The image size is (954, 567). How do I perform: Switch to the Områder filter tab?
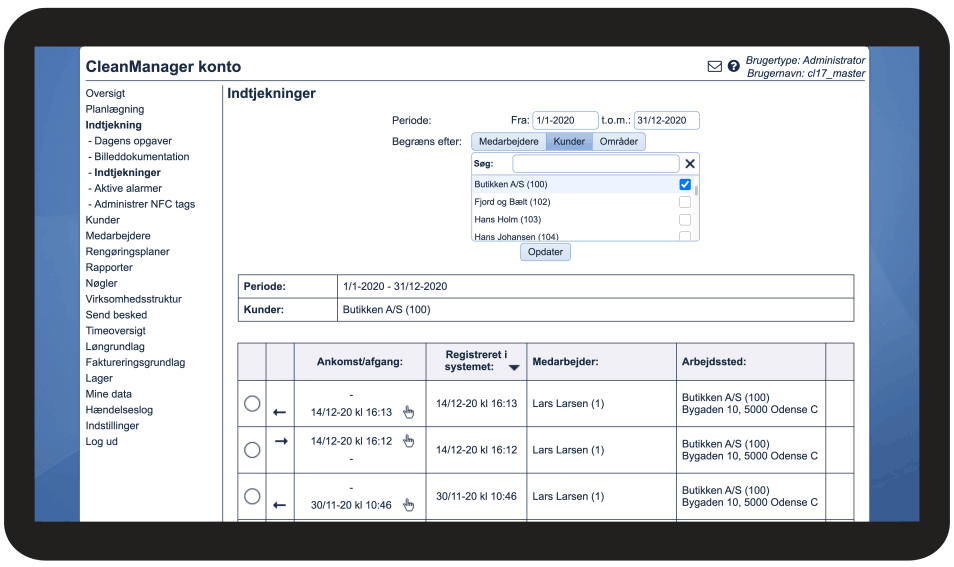click(x=619, y=142)
